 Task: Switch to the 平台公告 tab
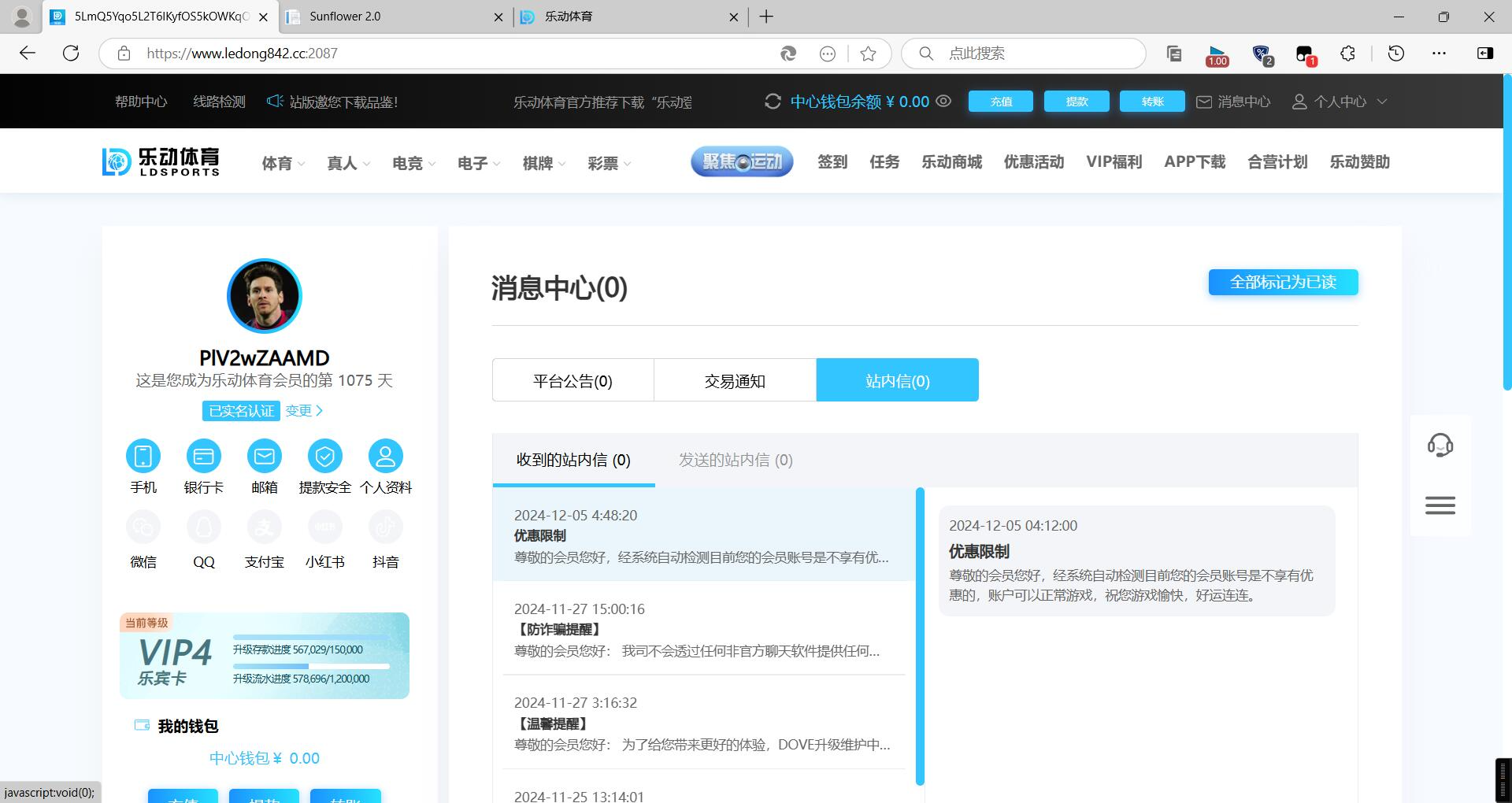tap(573, 381)
